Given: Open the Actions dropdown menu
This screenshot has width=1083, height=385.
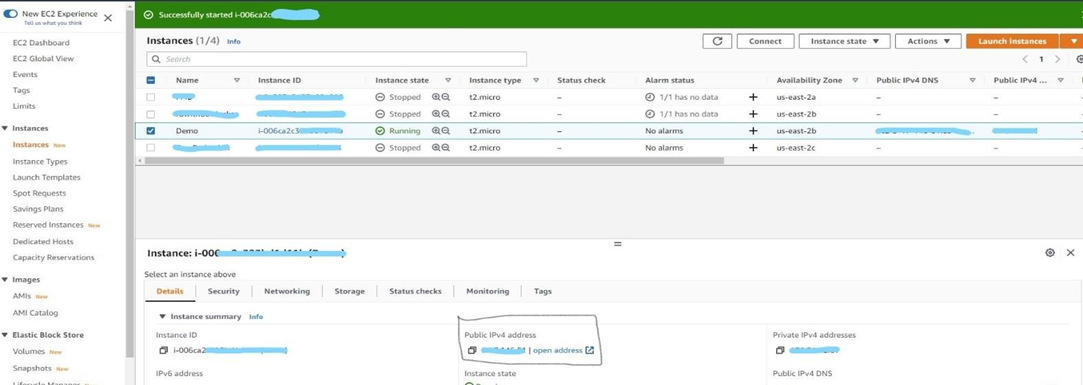Looking at the screenshot, I should [x=928, y=41].
